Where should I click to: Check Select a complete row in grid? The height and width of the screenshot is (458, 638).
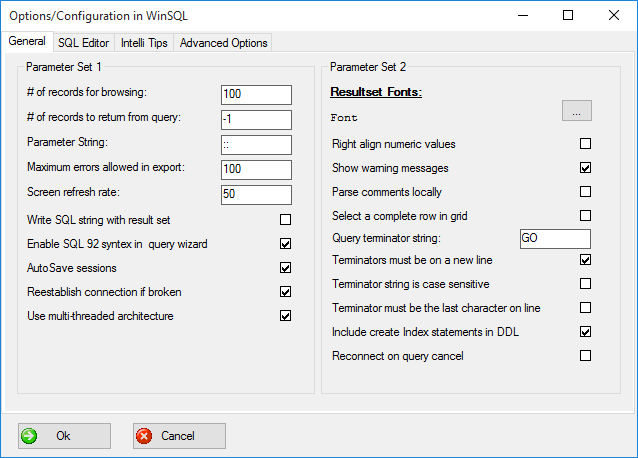point(585,215)
